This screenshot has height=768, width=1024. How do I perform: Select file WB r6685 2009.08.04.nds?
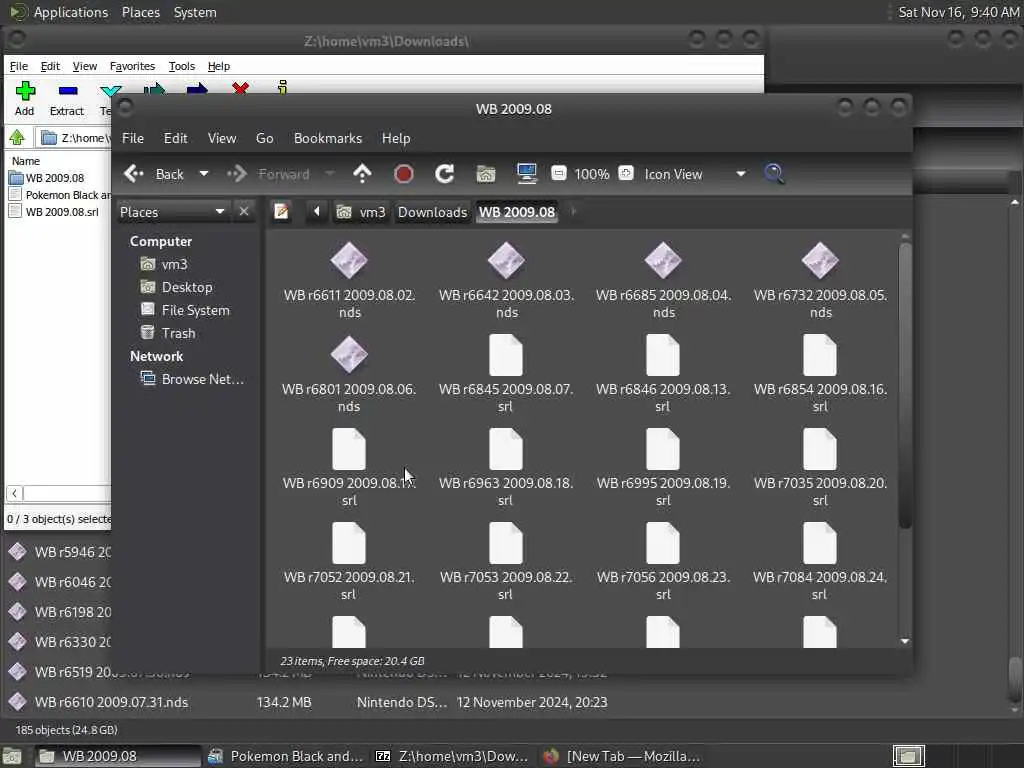663,280
